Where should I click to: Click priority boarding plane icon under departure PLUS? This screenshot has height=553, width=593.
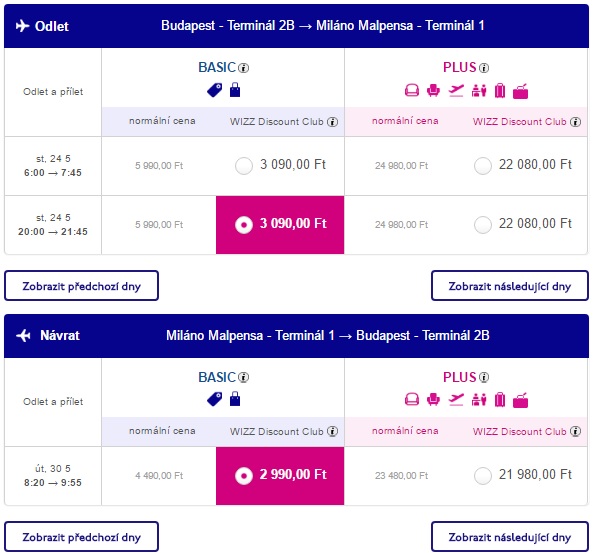[x=456, y=90]
